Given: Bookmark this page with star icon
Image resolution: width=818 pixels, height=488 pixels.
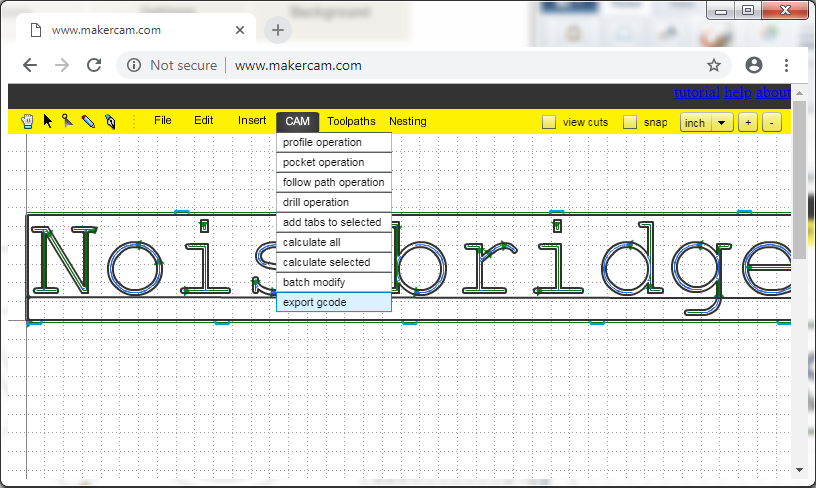Looking at the screenshot, I should pos(714,65).
